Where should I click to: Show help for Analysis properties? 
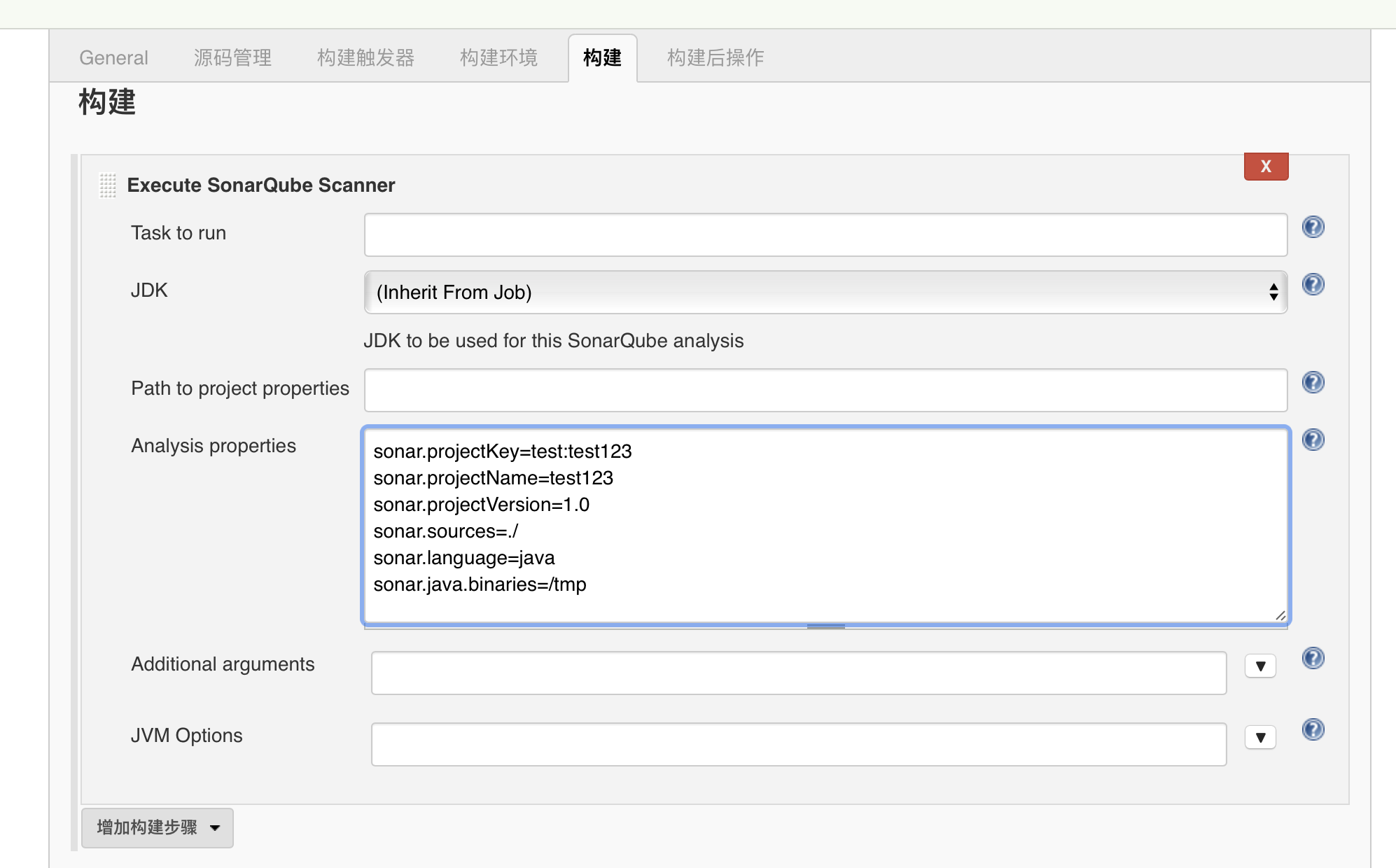tap(1313, 440)
